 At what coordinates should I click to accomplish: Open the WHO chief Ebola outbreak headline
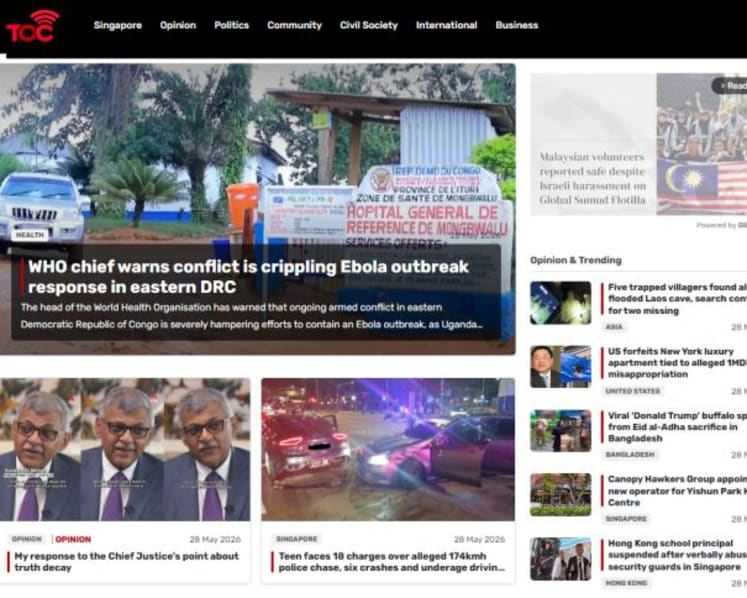tap(248, 277)
